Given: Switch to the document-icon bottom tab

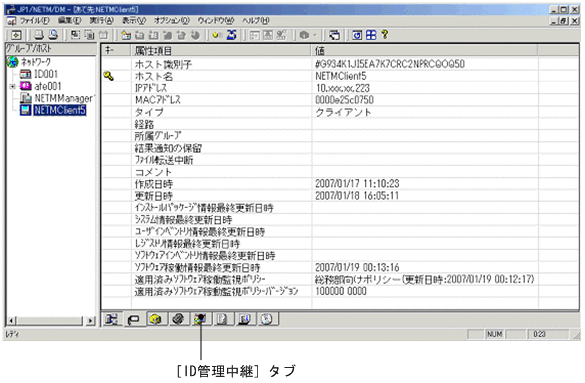Looking at the screenshot, I should [222, 319].
